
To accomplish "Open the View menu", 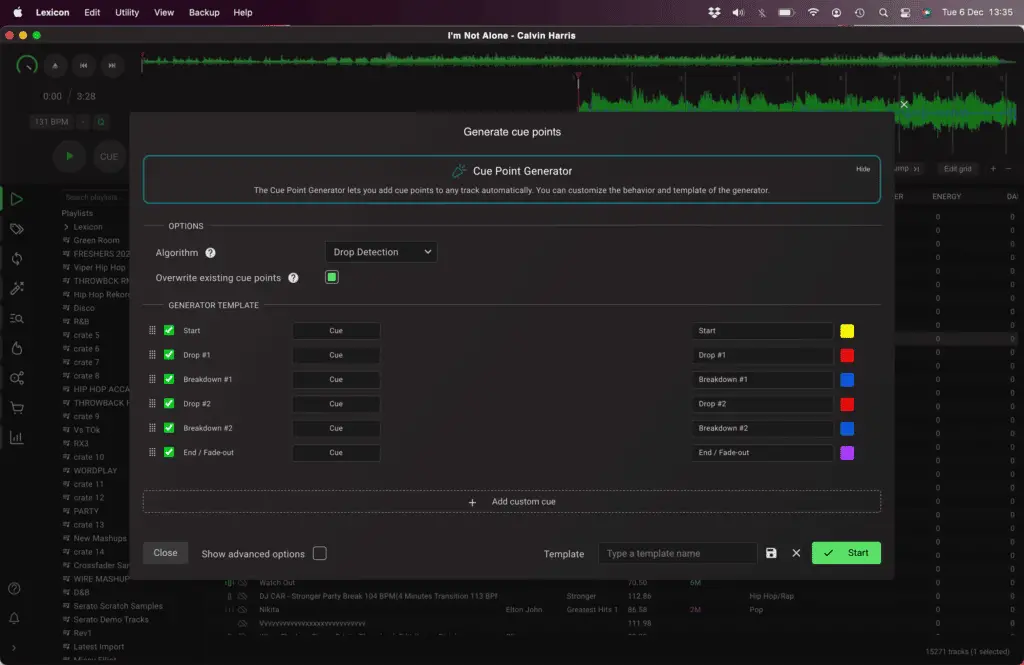I will tap(163, 12).
